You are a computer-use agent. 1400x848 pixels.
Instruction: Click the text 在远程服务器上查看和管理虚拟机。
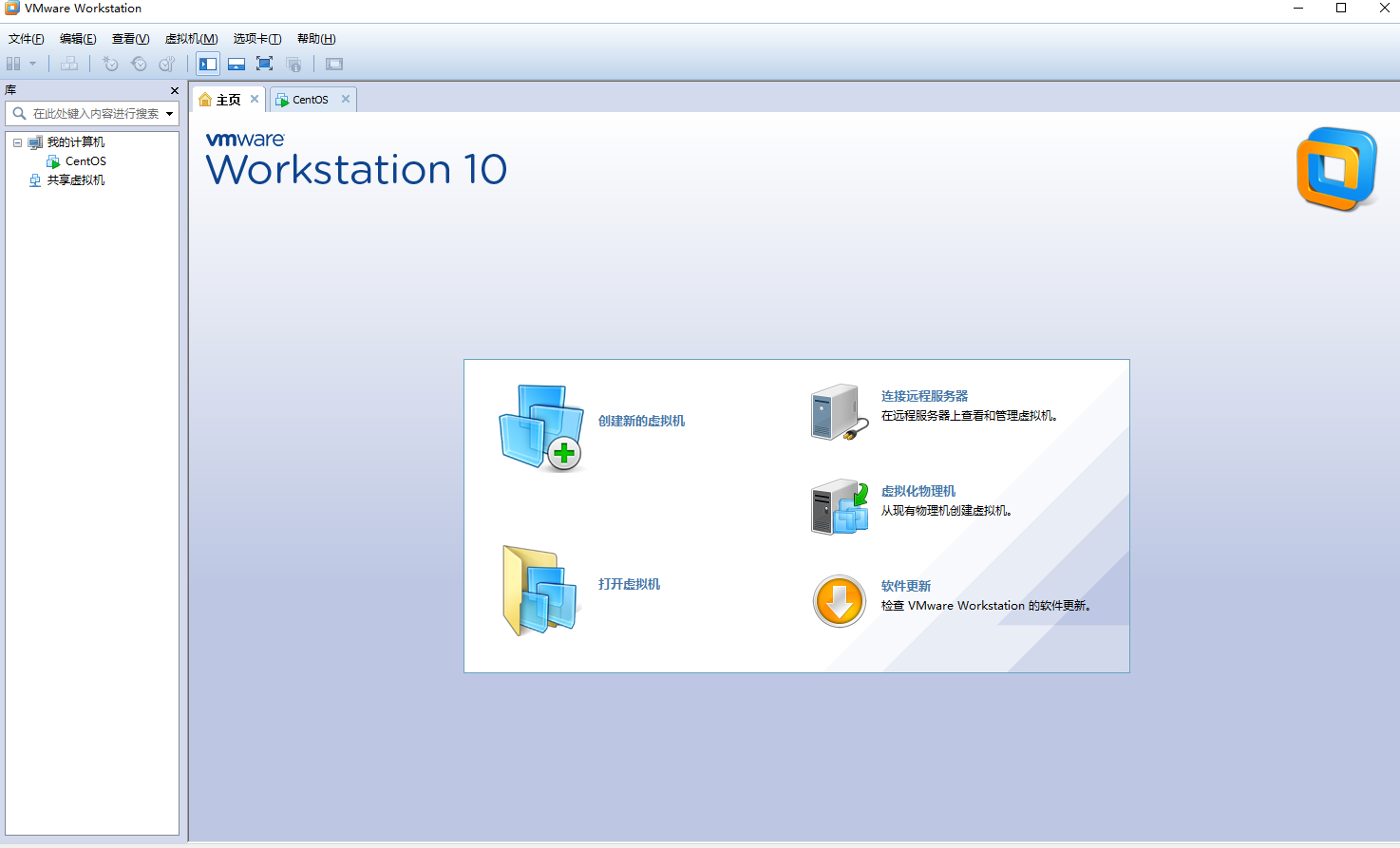pos(970,416)
